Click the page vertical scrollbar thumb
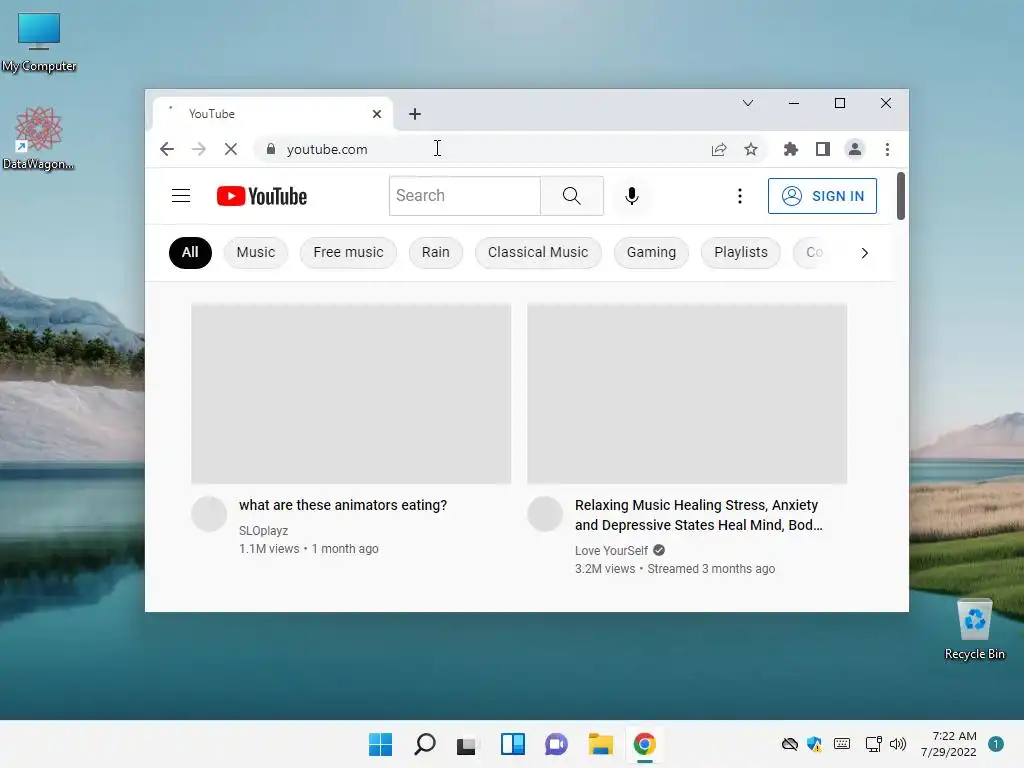 (x=901, y=196)
